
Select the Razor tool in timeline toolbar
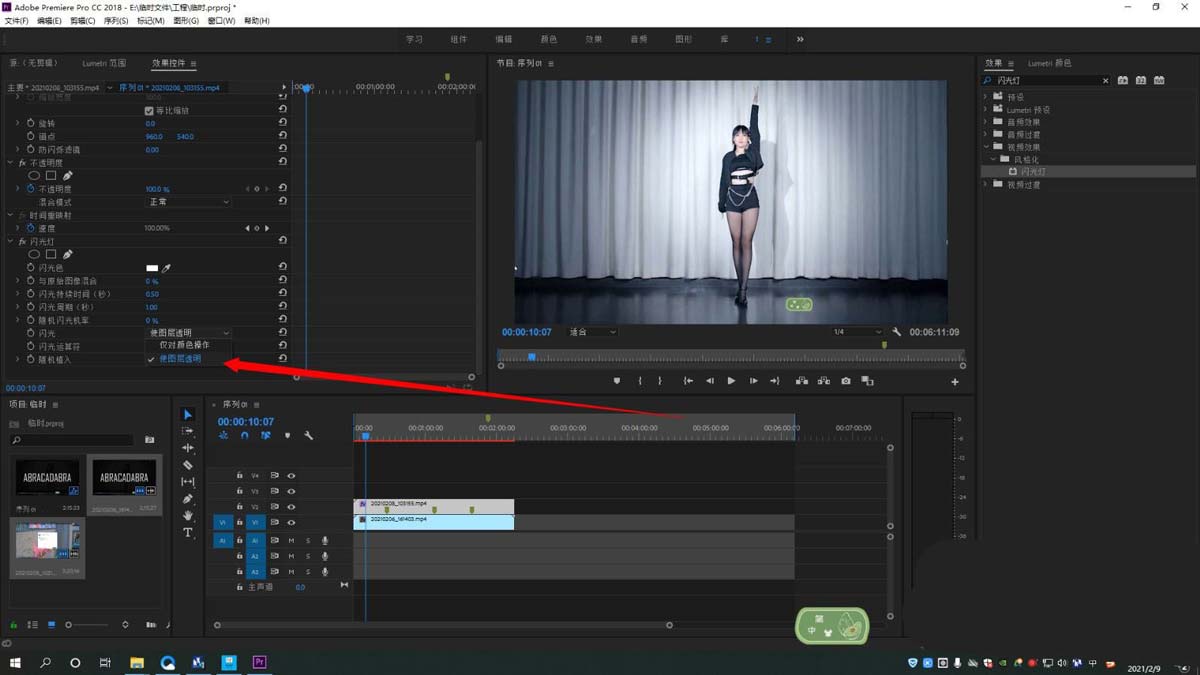point(188,465)
